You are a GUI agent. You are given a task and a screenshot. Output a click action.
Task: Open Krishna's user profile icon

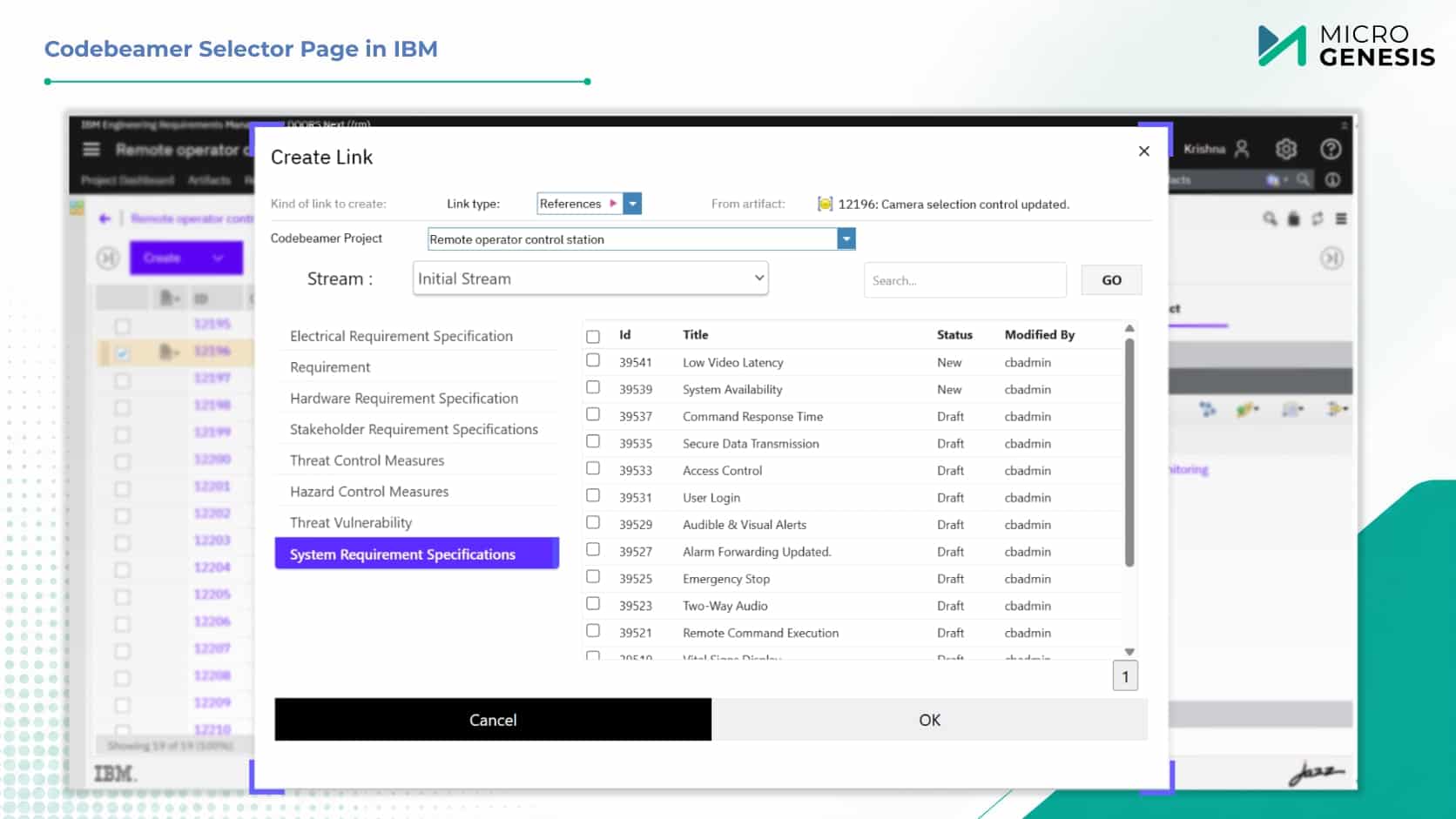(x=1242, y=150)
